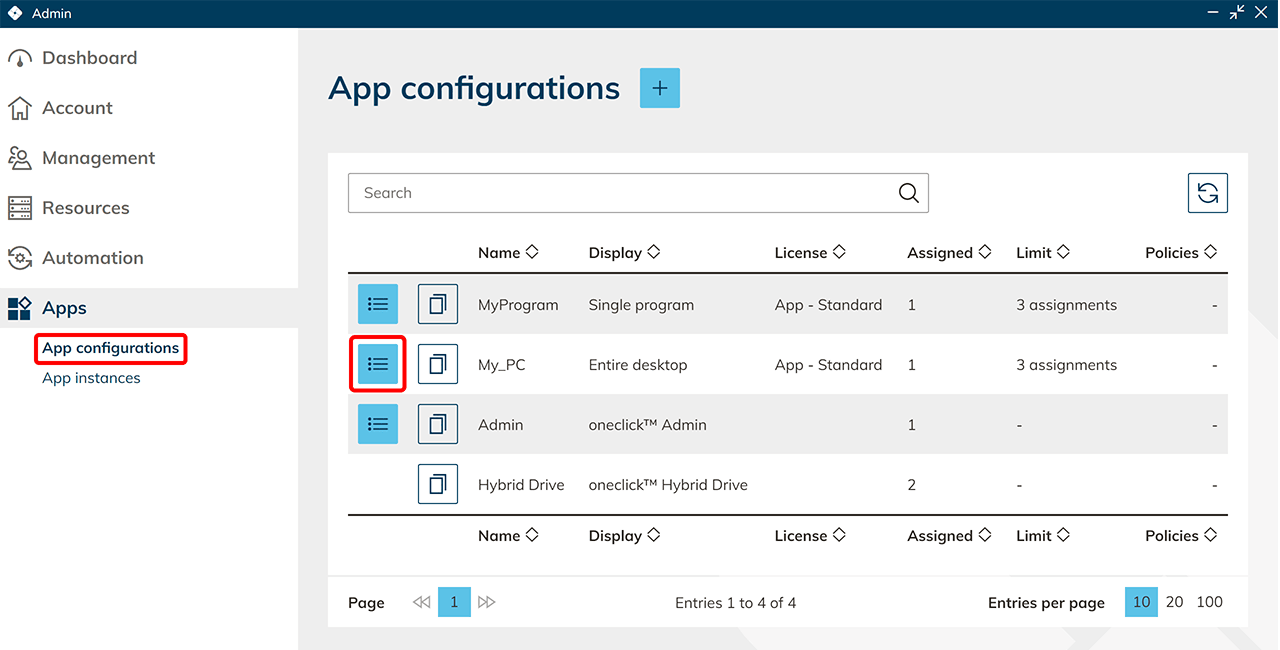This screenshot has width=1280, height=650.
Task: Sort table by Name column header
Action: [x=508, y=253]
